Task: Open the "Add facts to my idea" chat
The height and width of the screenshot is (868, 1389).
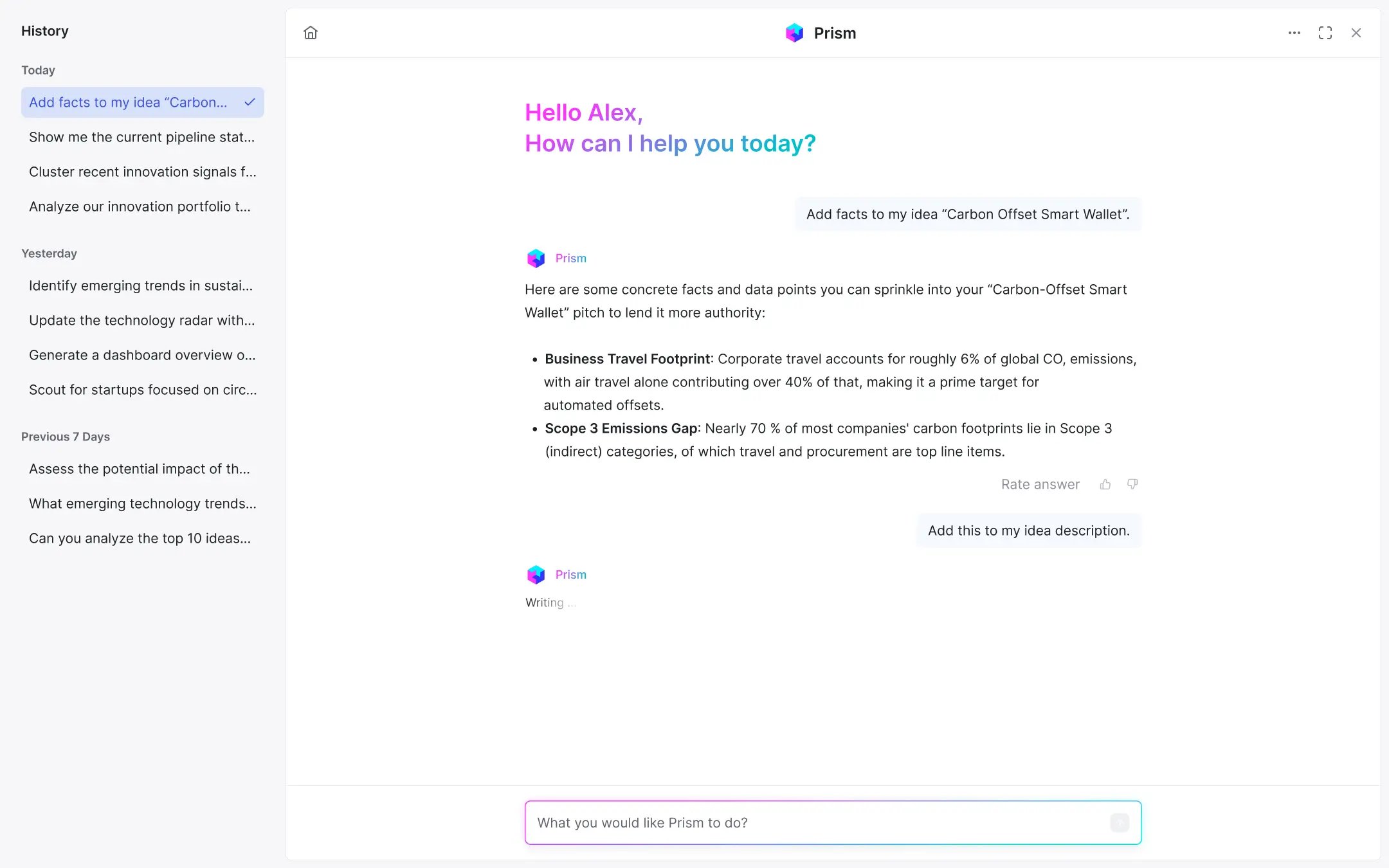Action: pyautogui.click(x=128, y=102)
